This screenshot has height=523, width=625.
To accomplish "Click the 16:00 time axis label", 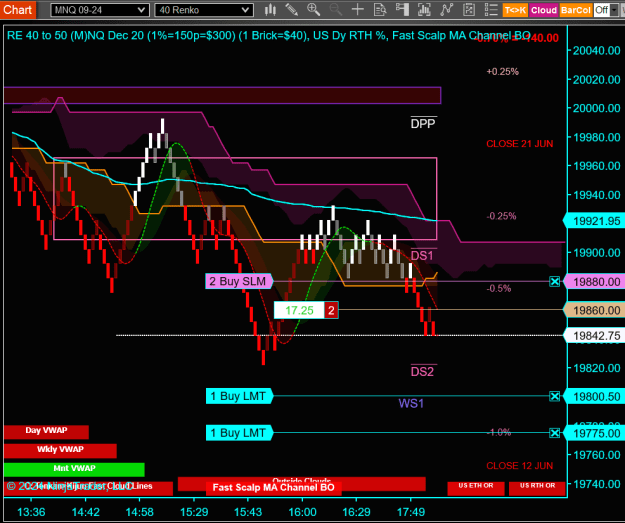I will click(303, 512).
